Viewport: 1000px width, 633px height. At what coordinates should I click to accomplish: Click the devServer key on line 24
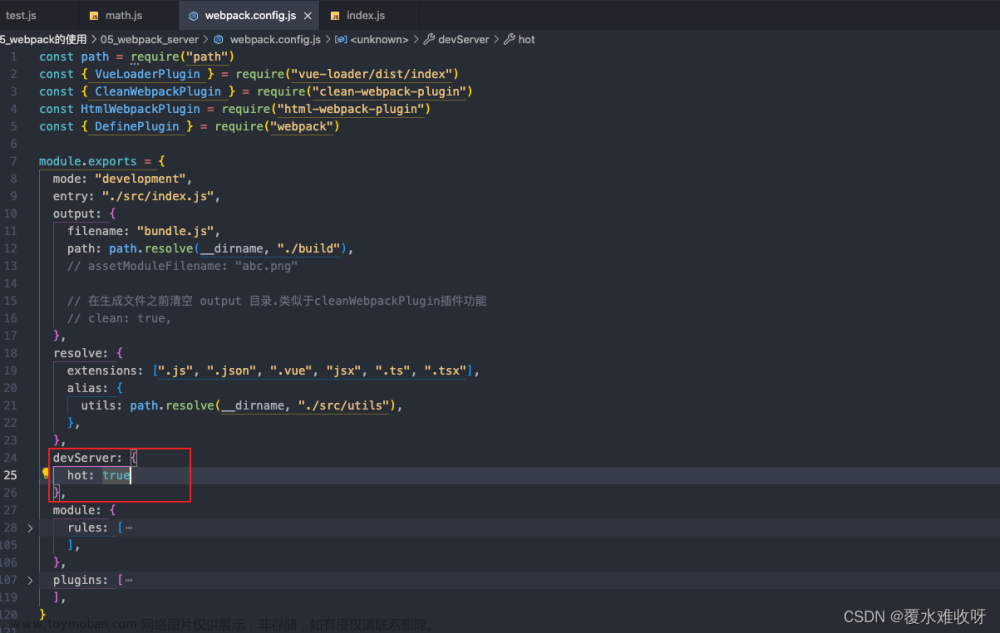[x=84, y=458]
